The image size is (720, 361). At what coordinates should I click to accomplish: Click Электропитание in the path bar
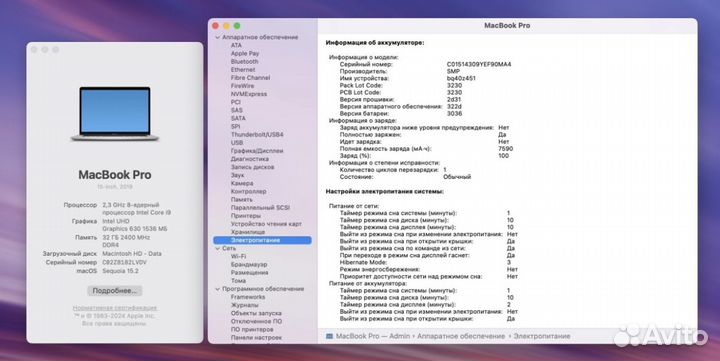542,336
